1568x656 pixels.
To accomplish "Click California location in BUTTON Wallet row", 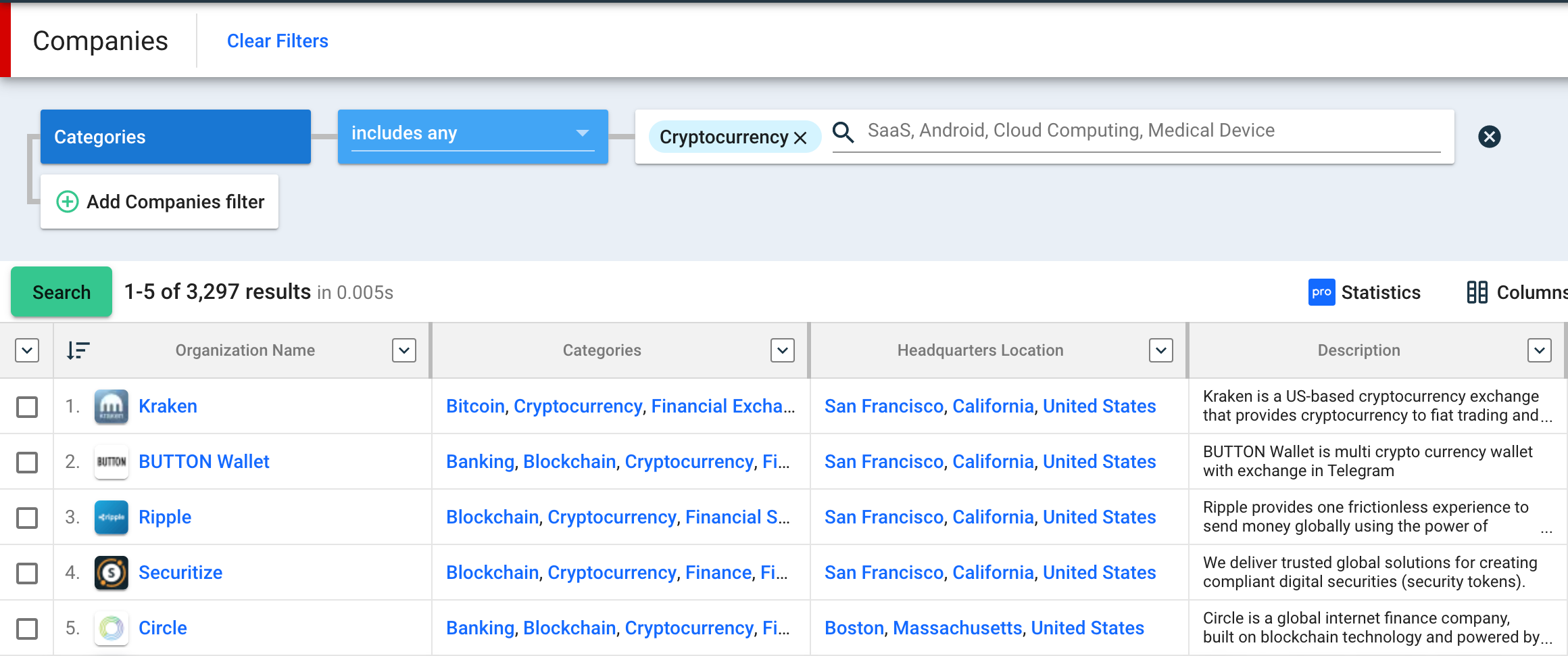I will 993,461.
